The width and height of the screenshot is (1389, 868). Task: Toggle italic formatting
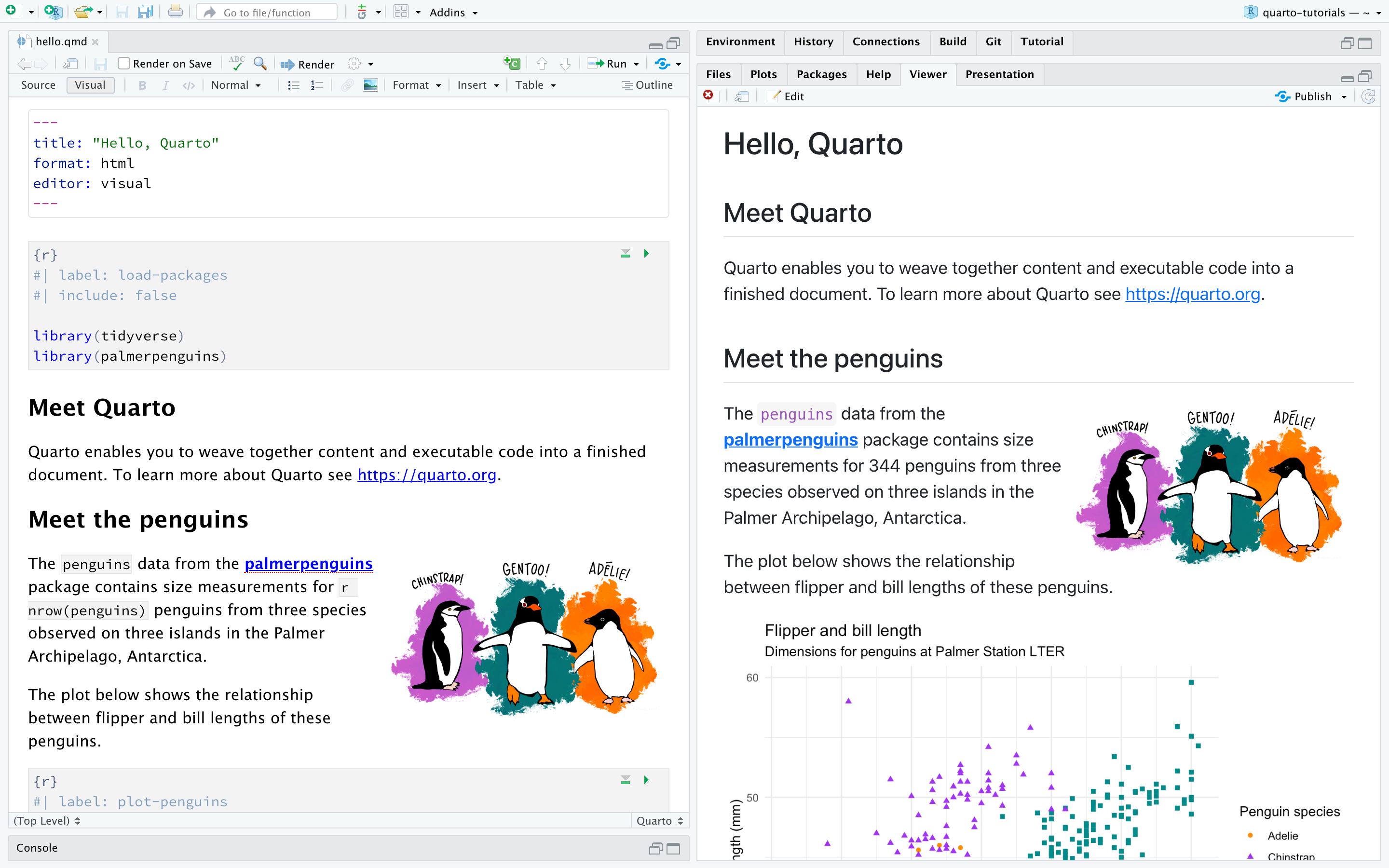(x=165, y=85)
